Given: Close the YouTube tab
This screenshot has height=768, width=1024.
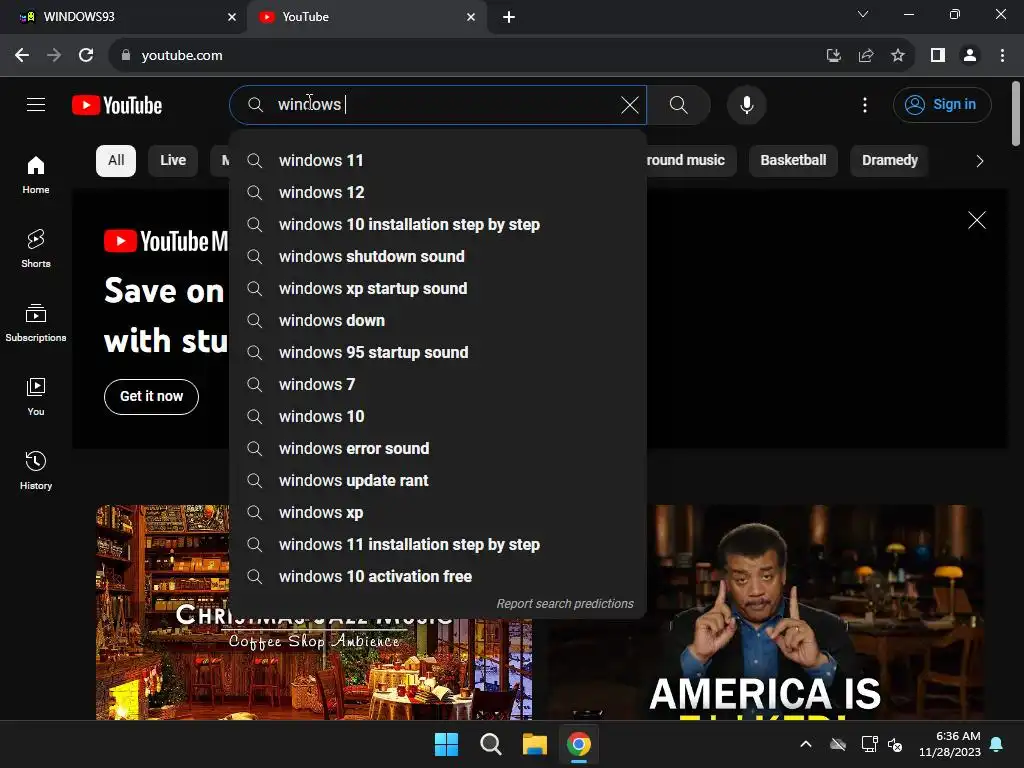Looking at the screenshot, I should pyautogui.click(x=471, y=17).
